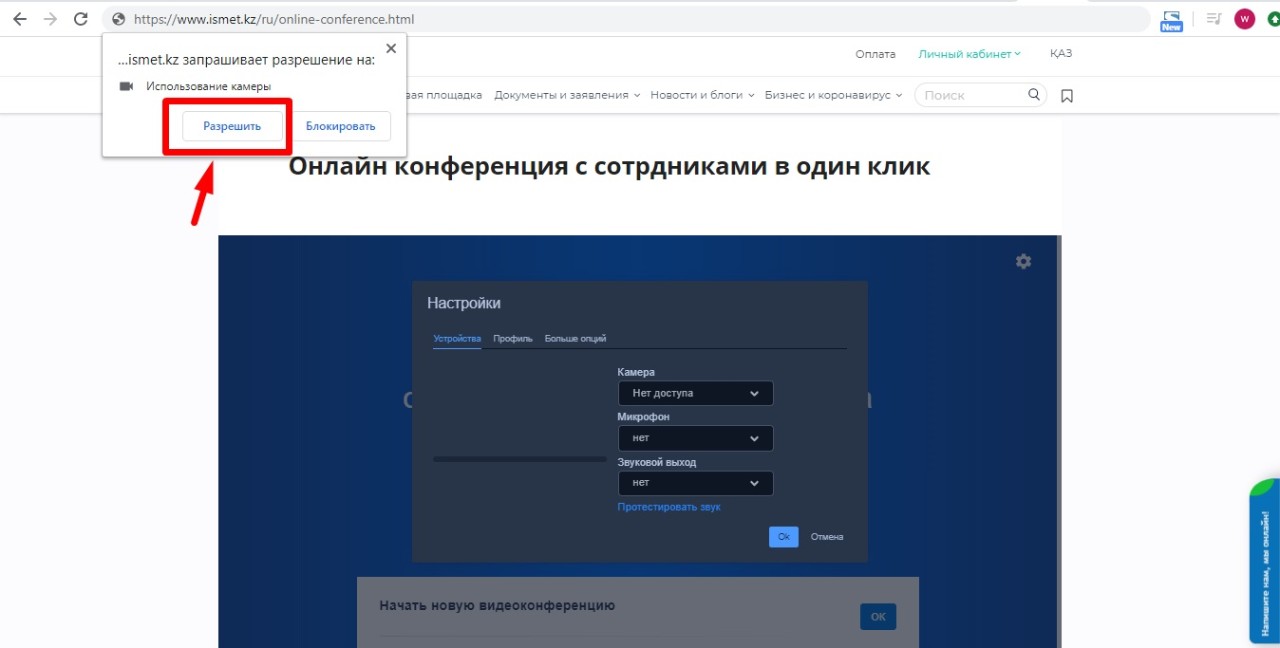
Task: Click the browser back arrow
Action: pyautogui.click(x=20, y=19)
